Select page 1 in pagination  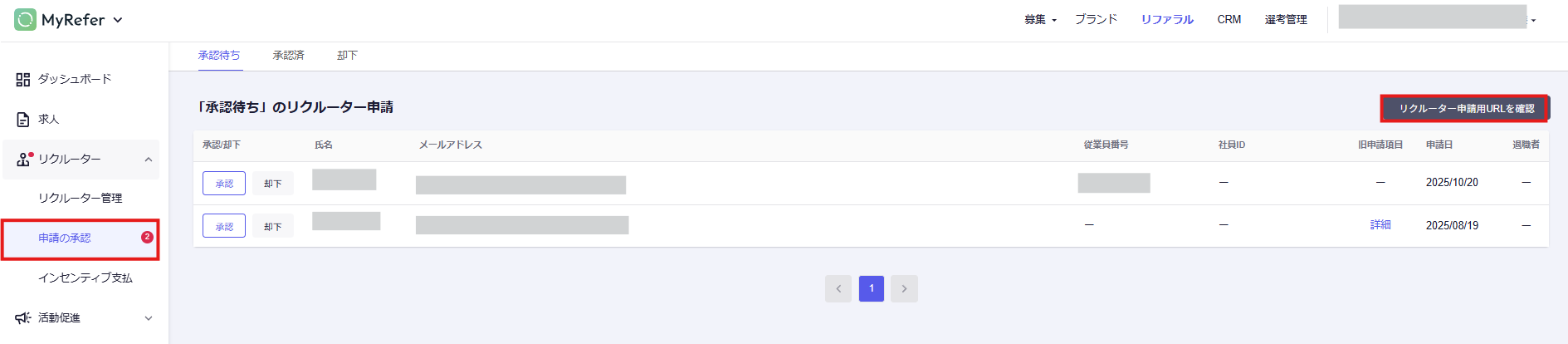click(871, 289)
